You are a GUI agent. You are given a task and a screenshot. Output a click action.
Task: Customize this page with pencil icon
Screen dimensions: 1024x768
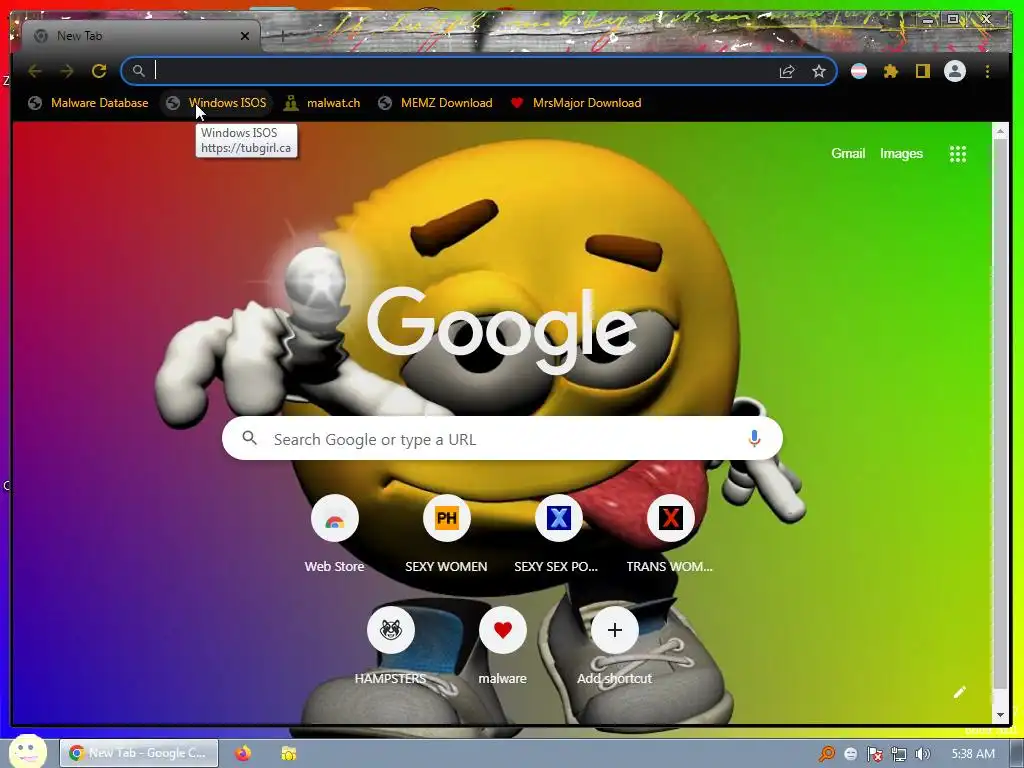click(959, 692)
